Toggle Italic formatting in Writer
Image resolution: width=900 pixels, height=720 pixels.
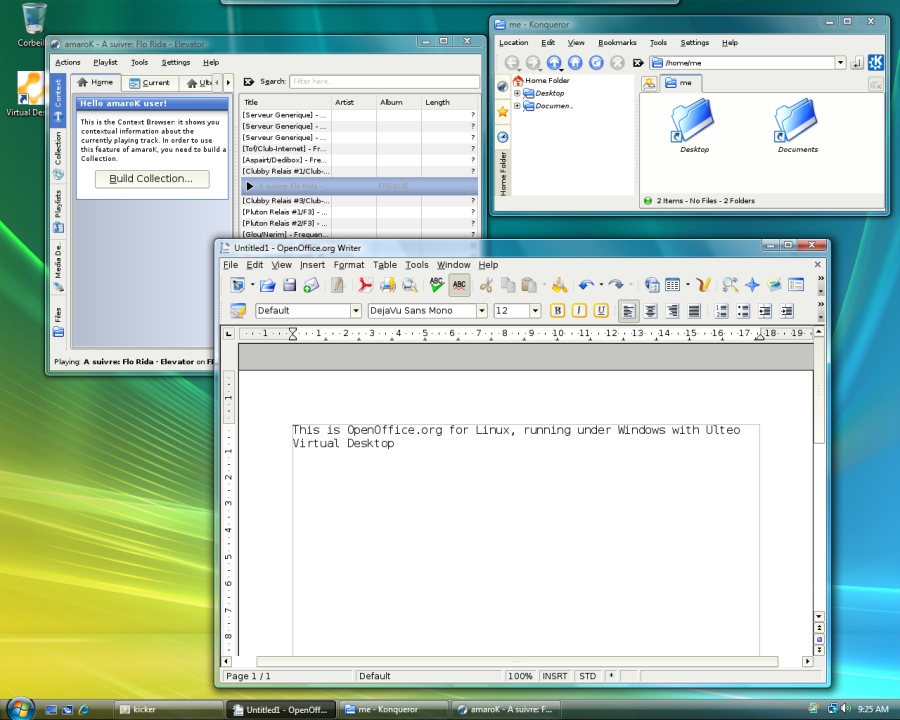(579, 311)
